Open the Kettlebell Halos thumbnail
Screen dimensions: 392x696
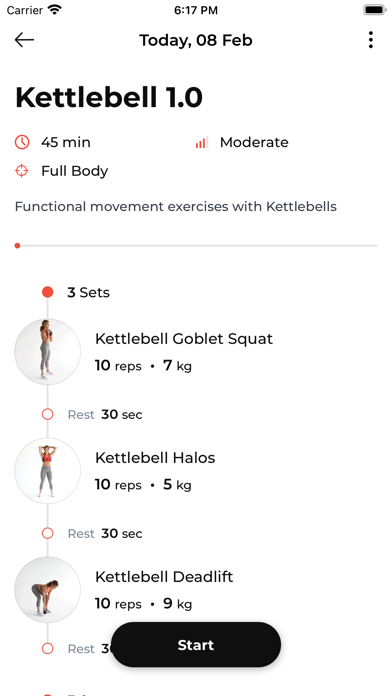click(48, 471)
